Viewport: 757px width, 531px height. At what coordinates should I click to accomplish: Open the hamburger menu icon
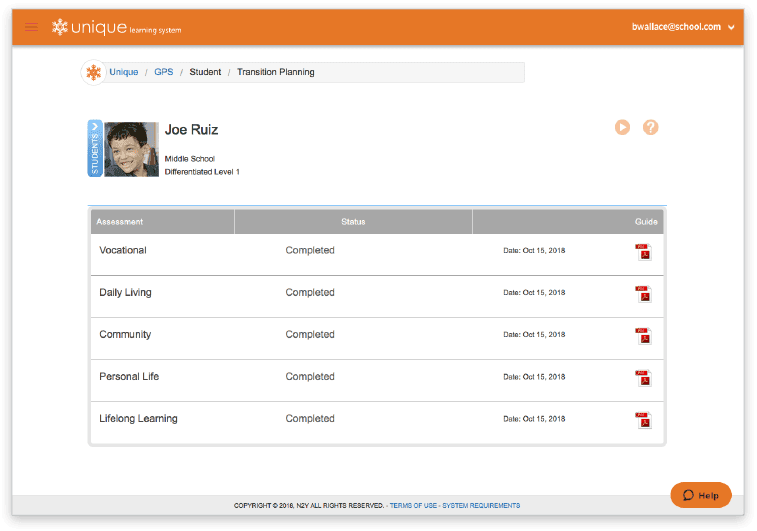pyautogui.click(x=31, y=27)
